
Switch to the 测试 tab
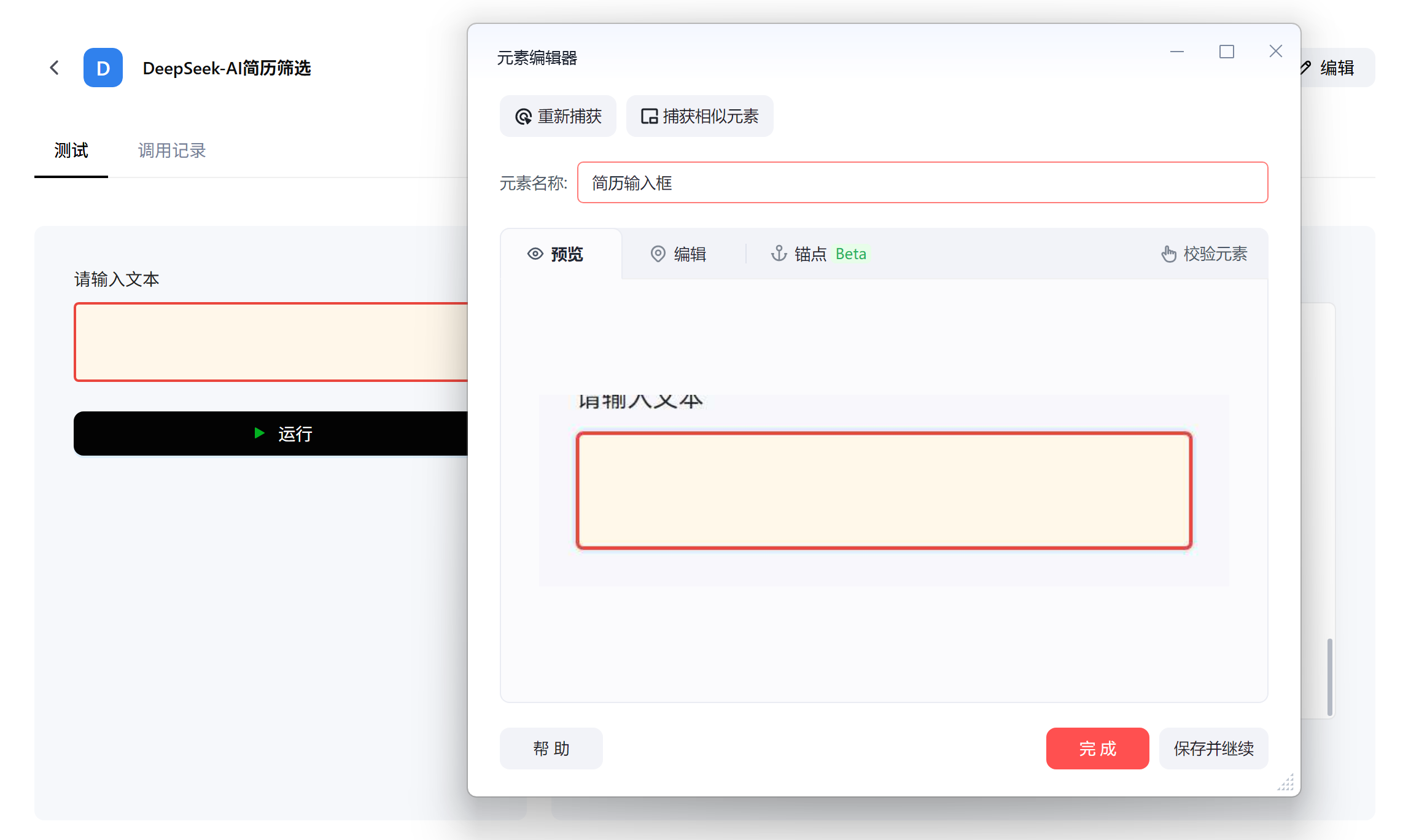(x=71, y=150)
